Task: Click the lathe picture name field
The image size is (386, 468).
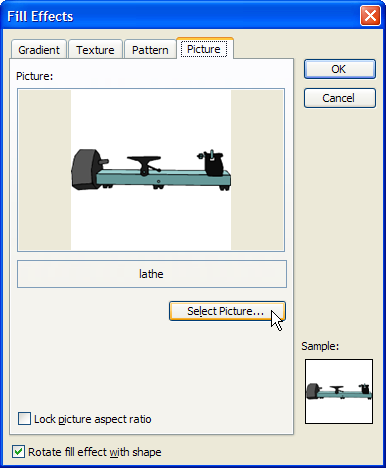Action: click(152, 274)
